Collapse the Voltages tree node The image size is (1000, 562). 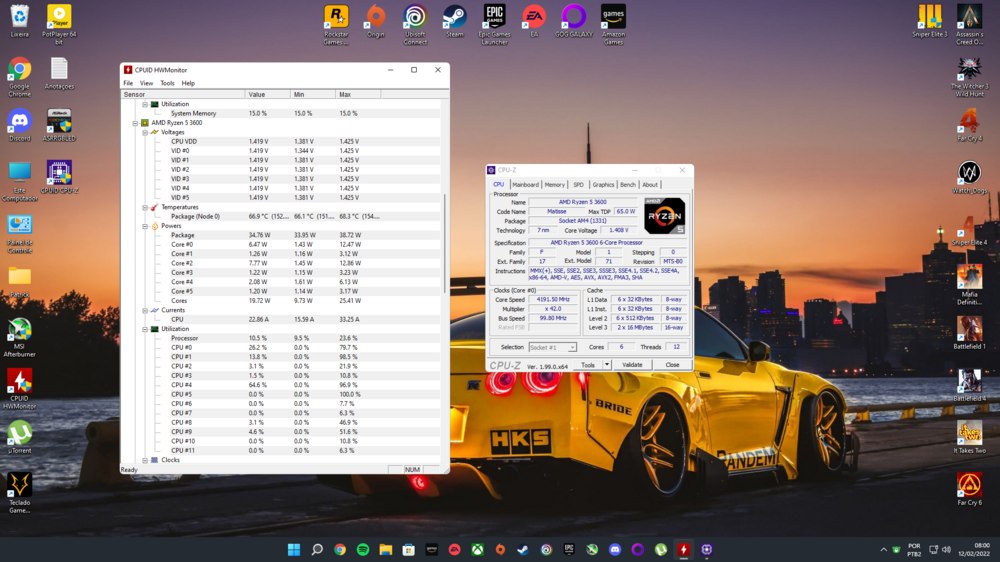[x=145, y=132]
